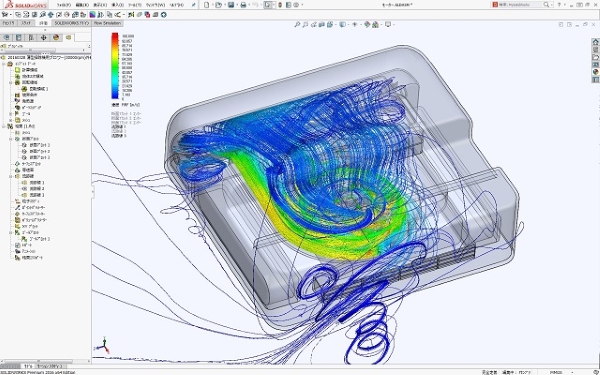
Task: Click Zoom to Fit magnifier in view toolbar
Action: (x=297, y=24)
